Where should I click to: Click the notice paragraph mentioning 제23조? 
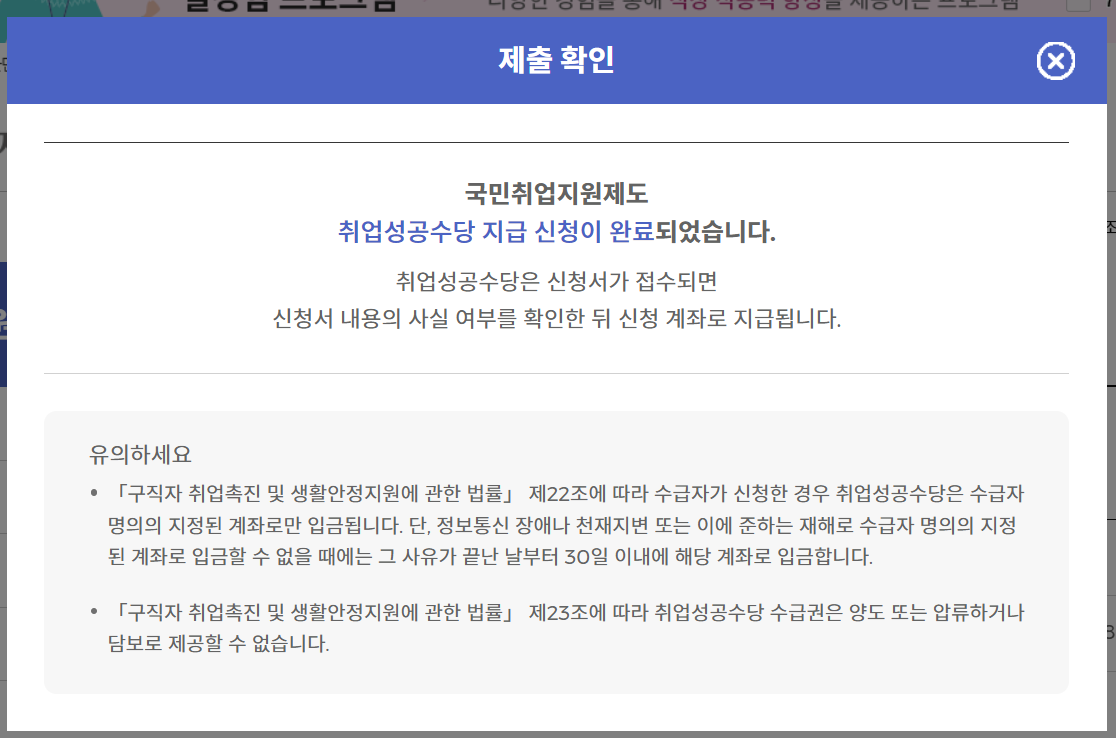click(x=566, y=628)
